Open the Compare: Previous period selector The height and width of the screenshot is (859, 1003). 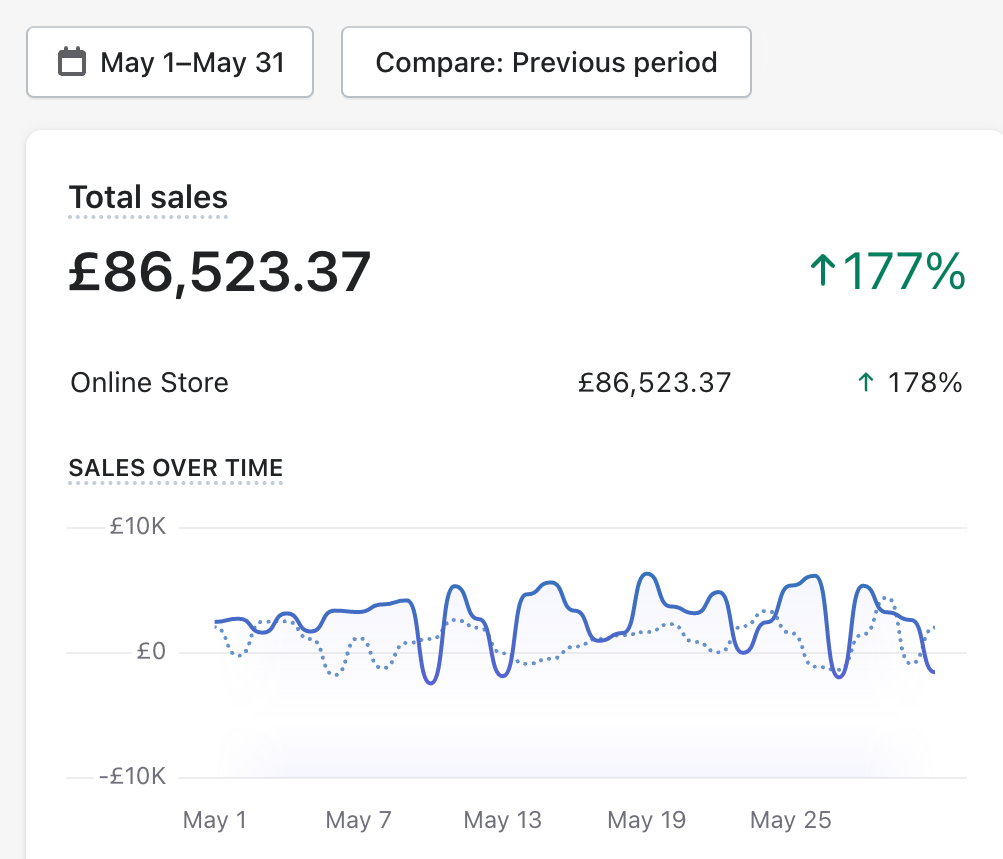pyautogui.click(x=546, y=61)
